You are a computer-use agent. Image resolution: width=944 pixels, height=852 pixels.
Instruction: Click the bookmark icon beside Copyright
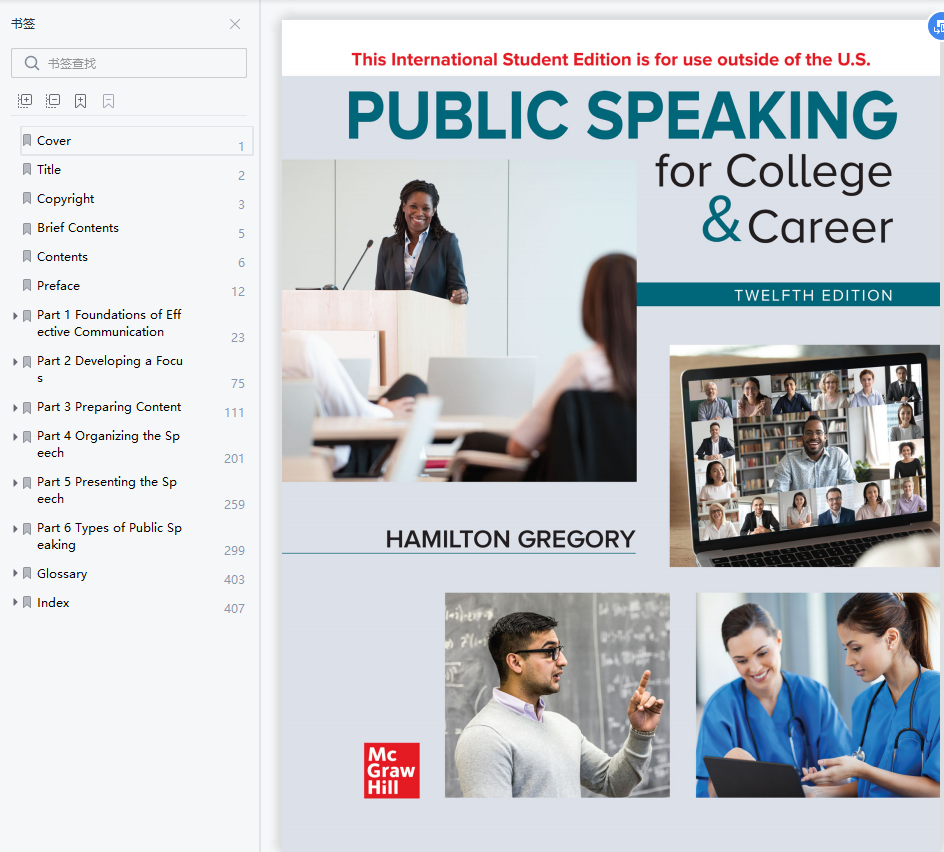pos(27,198)
